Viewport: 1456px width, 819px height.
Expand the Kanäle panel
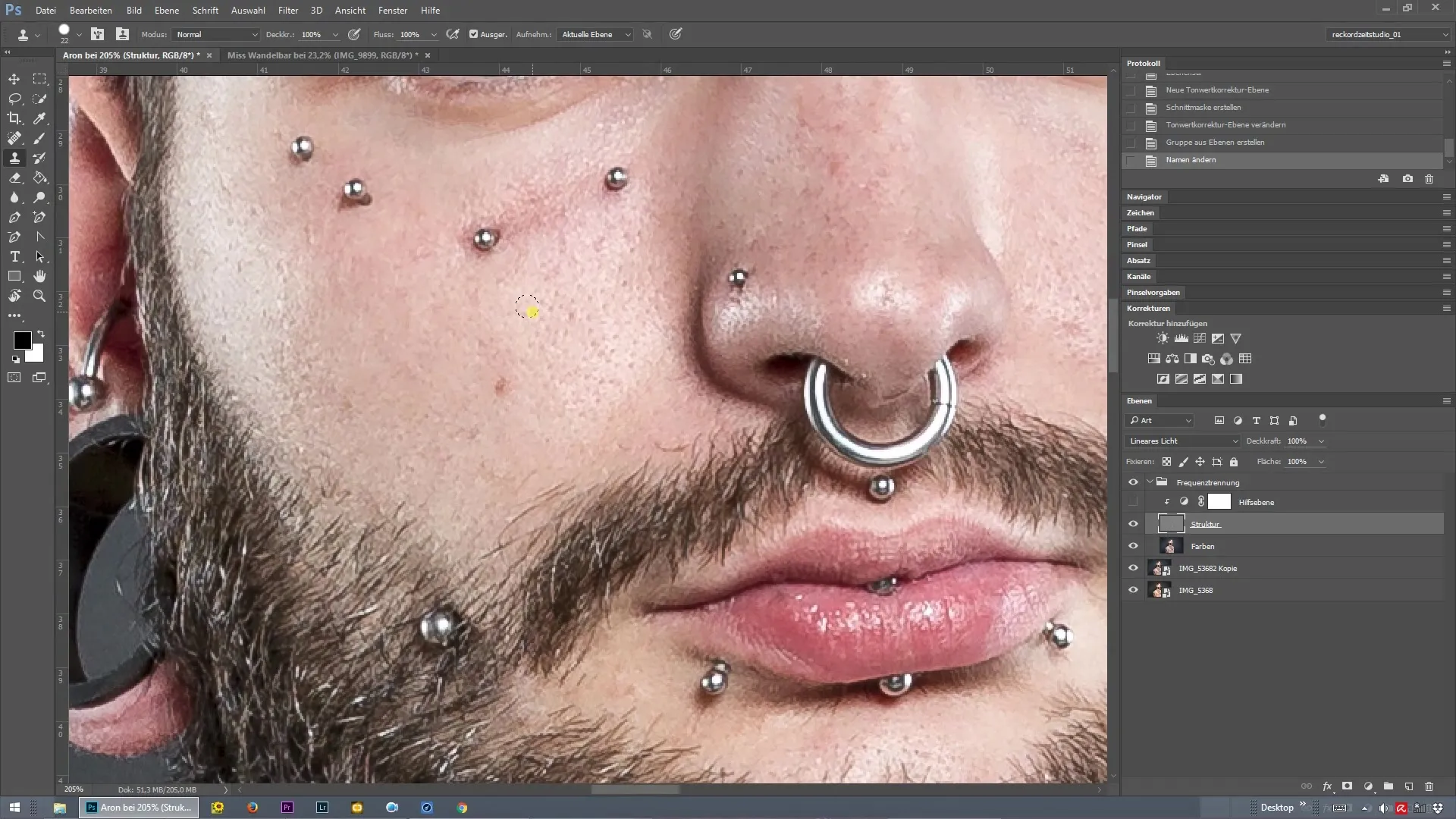point(1138,276)
